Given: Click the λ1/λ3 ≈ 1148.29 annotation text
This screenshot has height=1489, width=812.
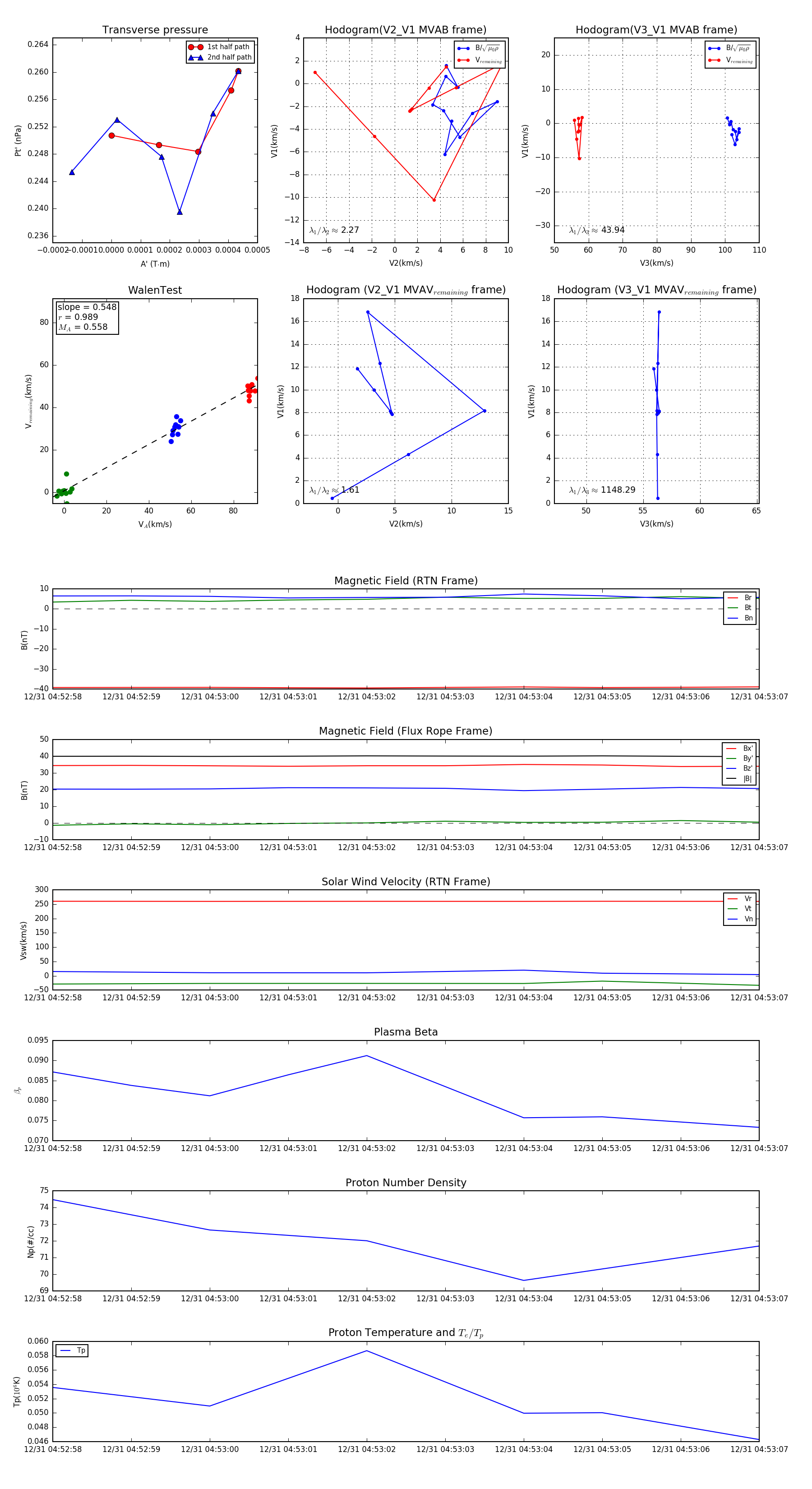Looking at the screenshot, I should 602,490.
